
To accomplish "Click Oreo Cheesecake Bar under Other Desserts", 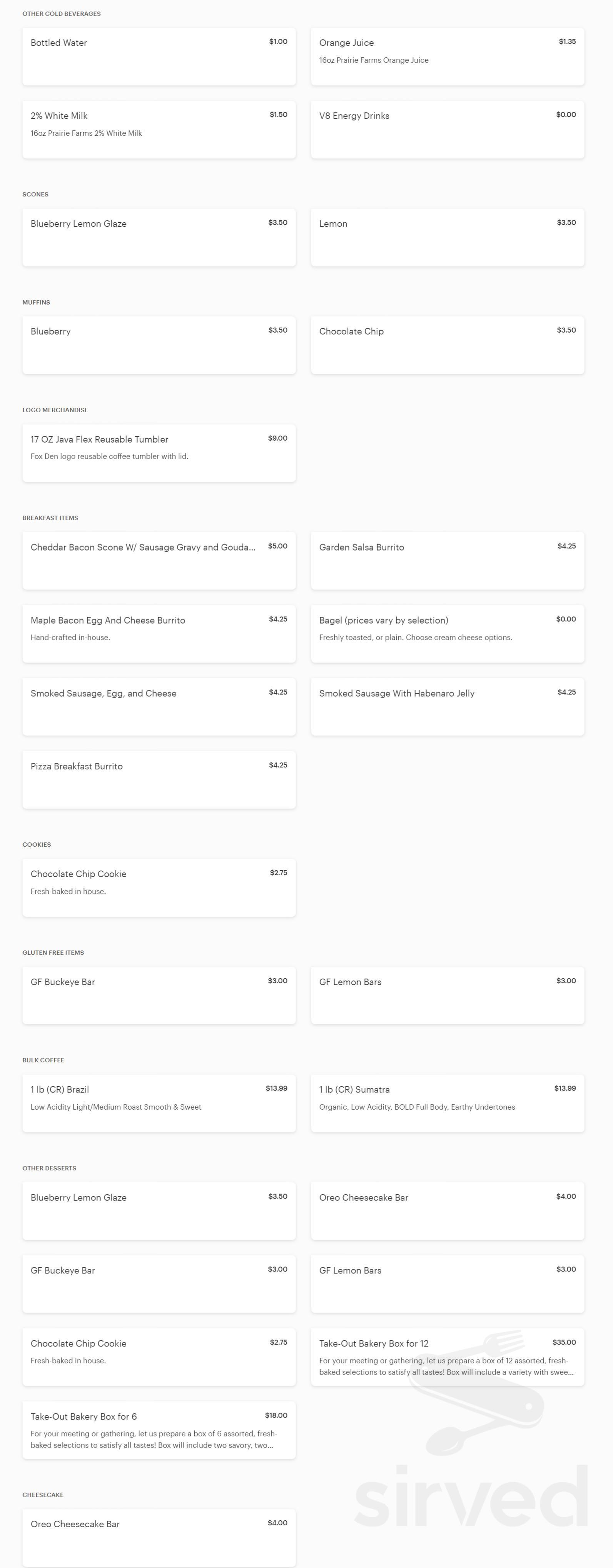I will click(447, 1211).
